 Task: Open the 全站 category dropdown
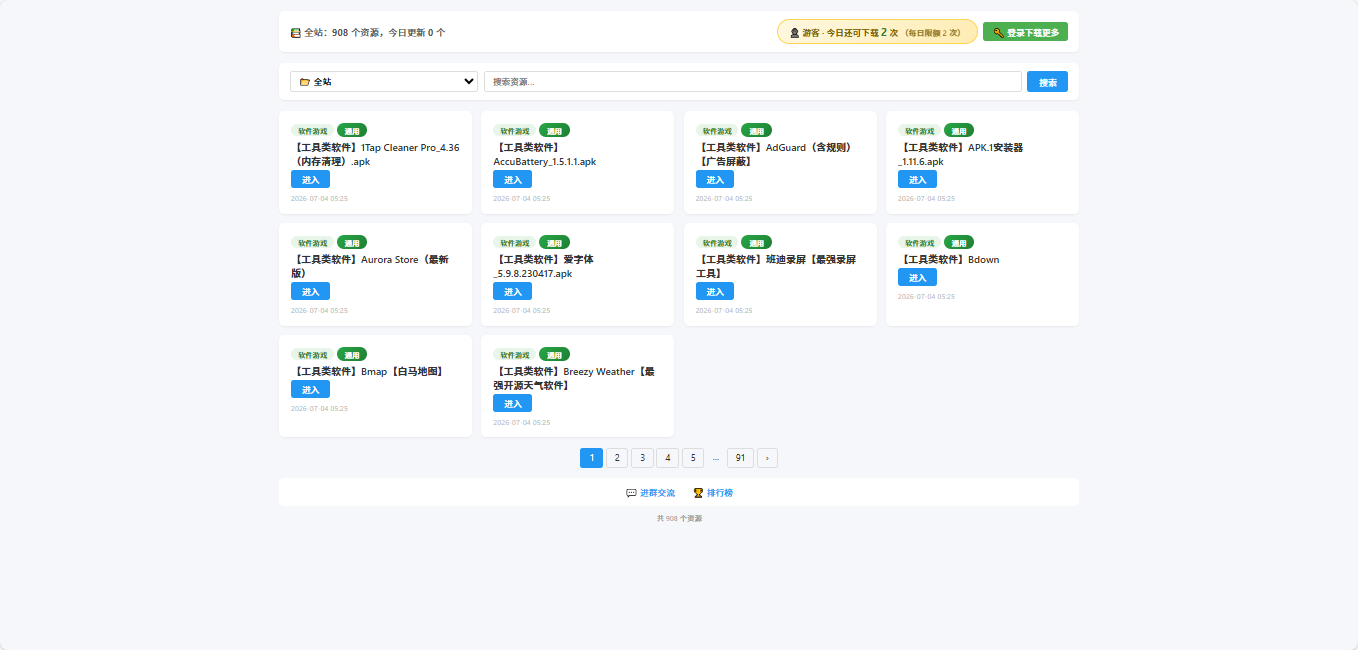point(384,82)
